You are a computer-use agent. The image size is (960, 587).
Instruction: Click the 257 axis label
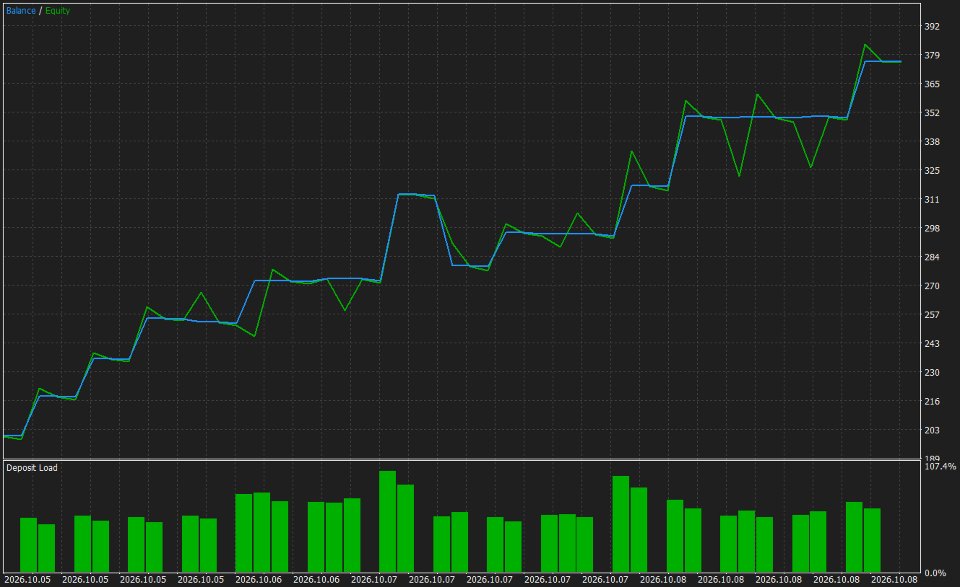tap(932, 315)
